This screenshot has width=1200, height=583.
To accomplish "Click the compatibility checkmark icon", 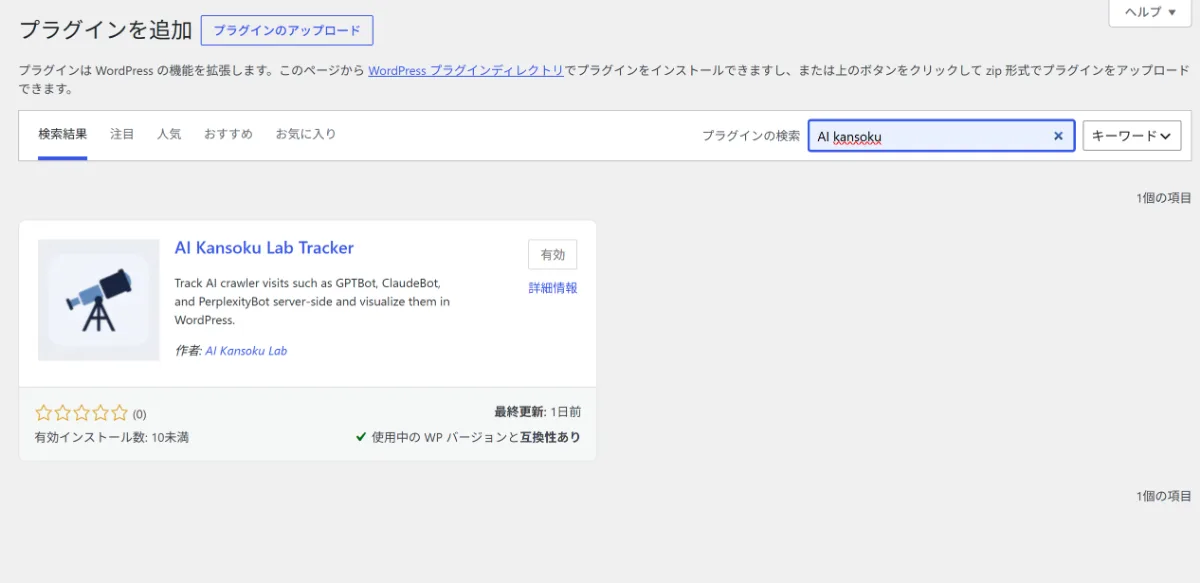I will tap(361, 437).
